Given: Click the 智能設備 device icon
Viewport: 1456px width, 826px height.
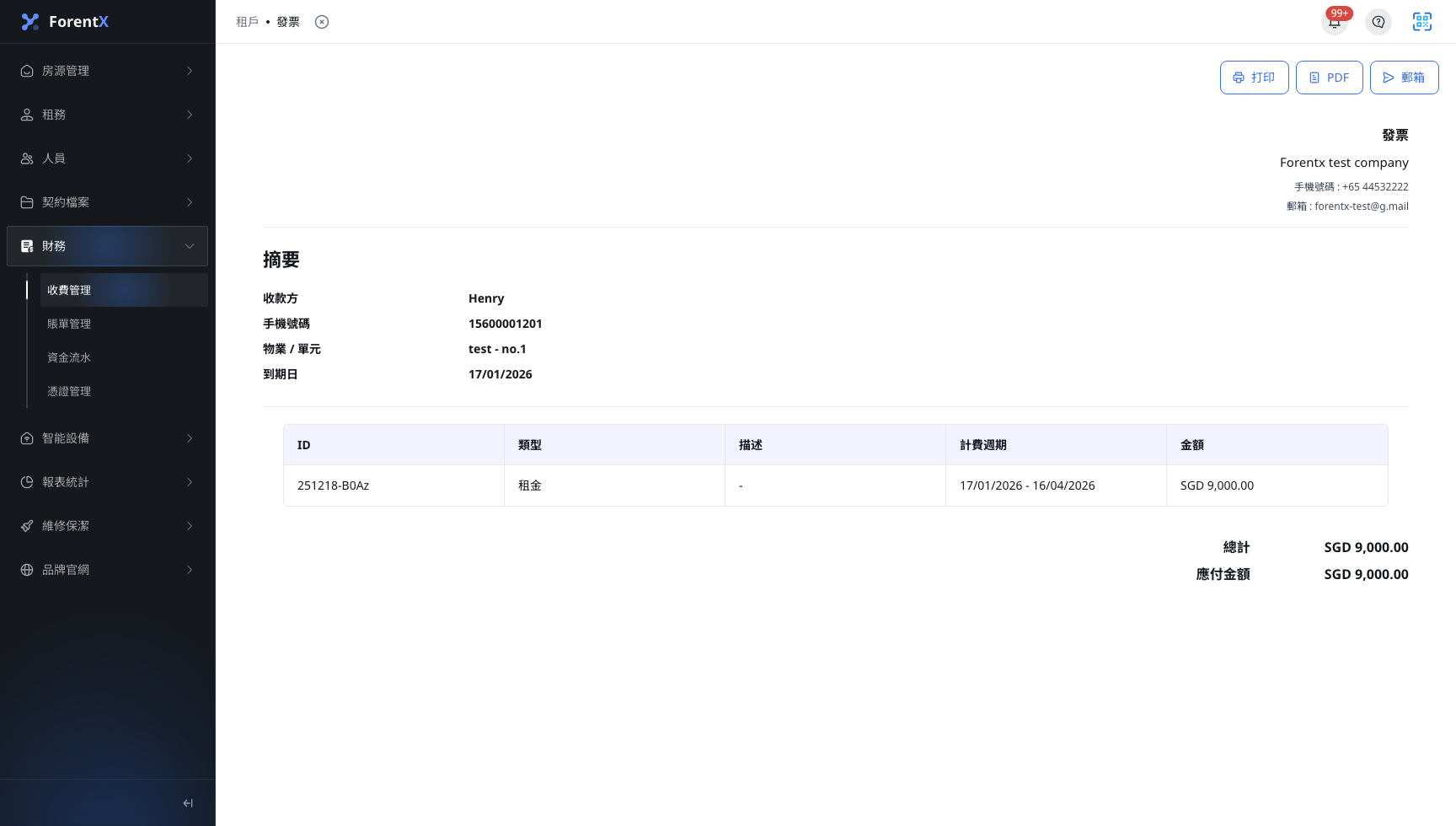Looking at the screenshot, I should point(27,438).
